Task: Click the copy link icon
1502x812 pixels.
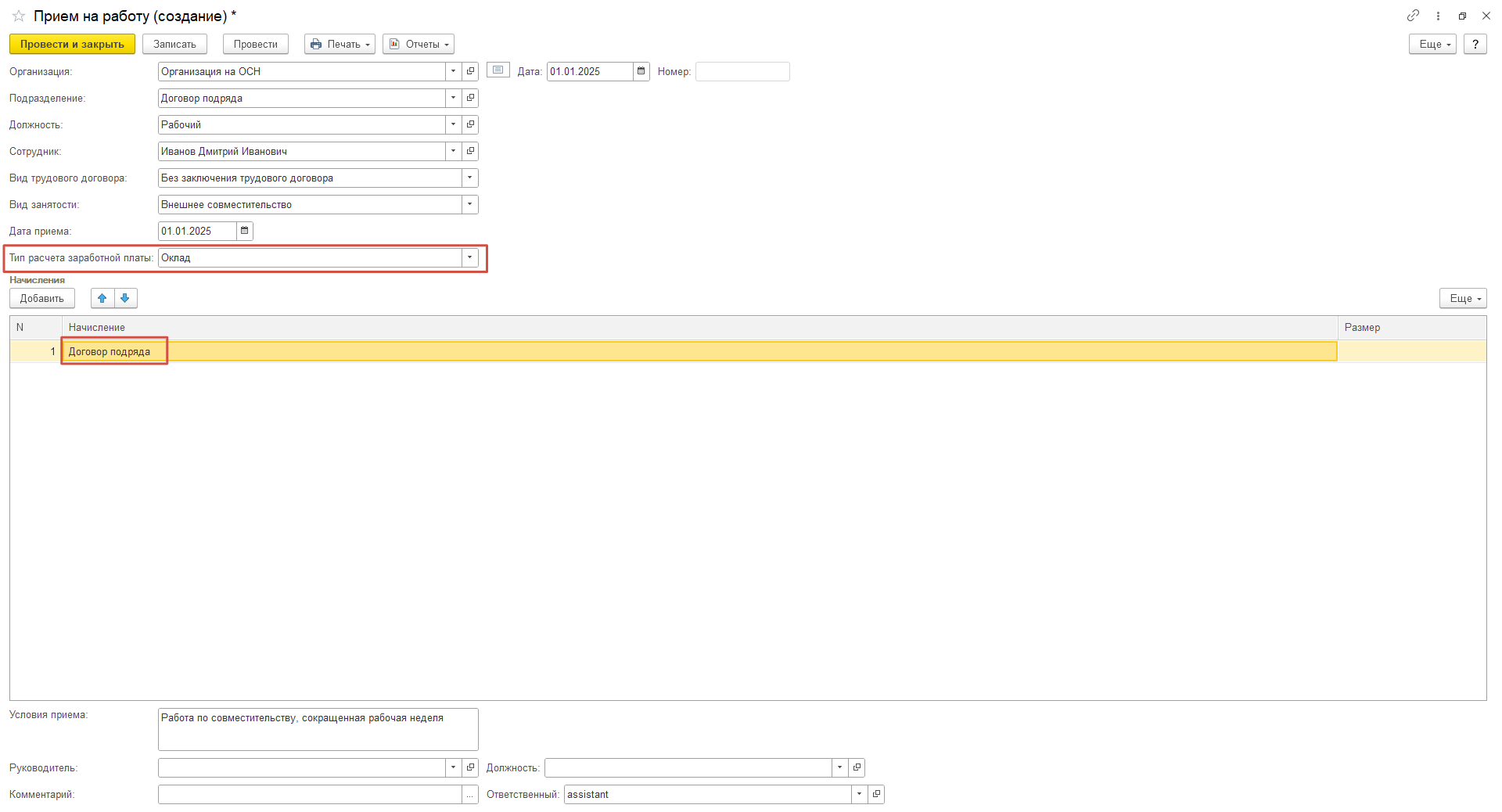Action: (x=1413, y=16)
